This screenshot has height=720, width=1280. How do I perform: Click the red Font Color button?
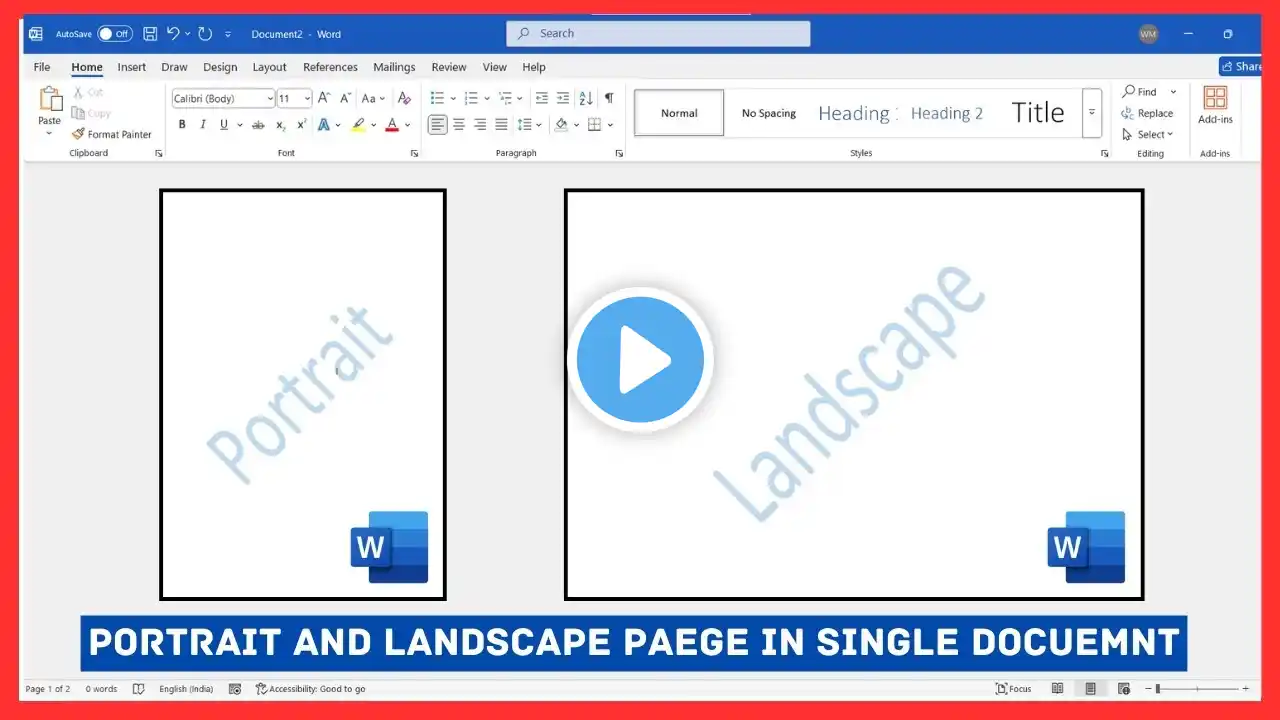tap(392, 125)
